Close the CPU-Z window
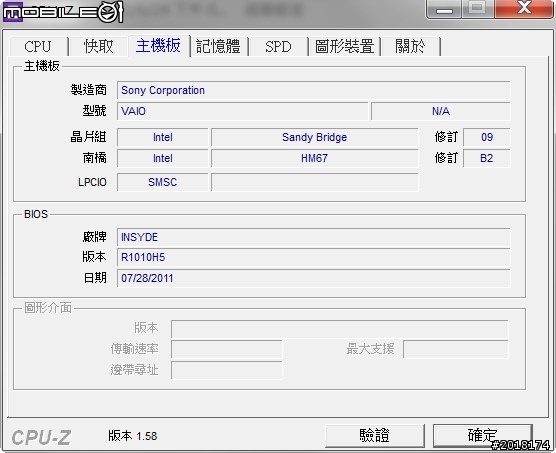This screenshot has width=556, height=453. (524, 8)
